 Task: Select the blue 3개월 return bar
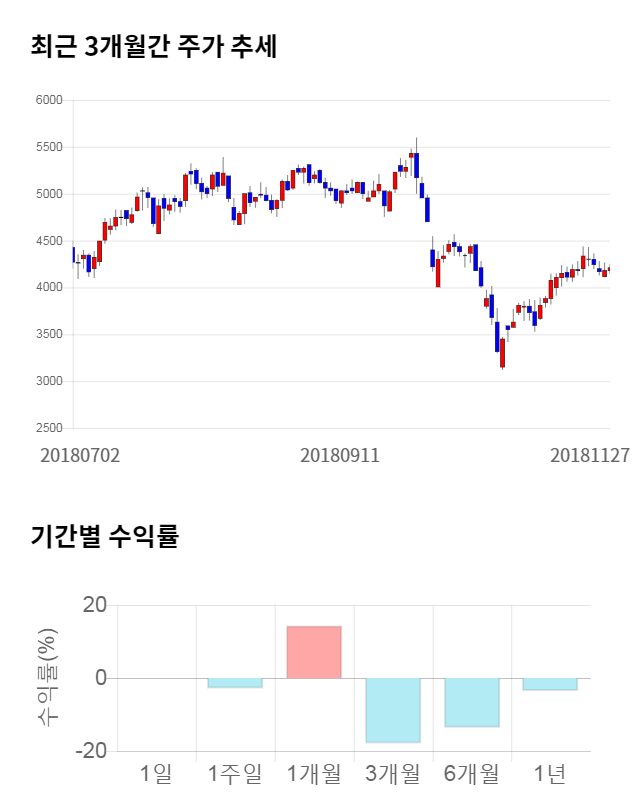pos(393,710)
